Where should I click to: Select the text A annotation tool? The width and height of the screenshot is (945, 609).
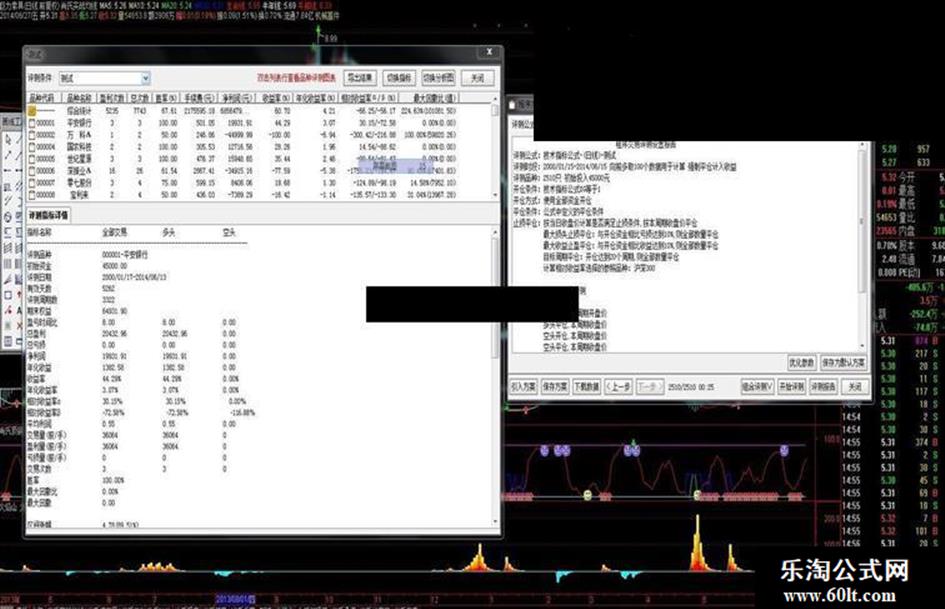pos(19,310)
